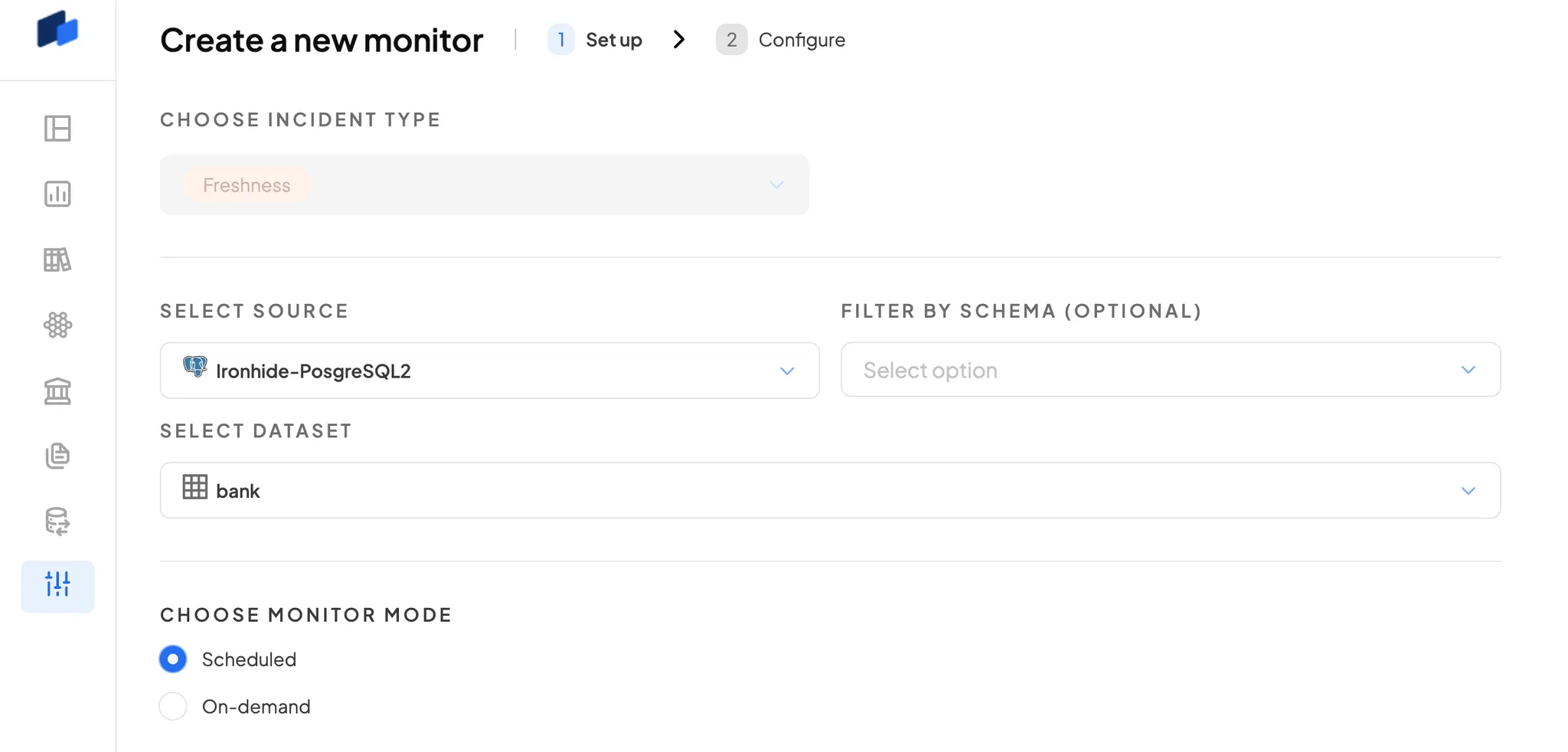Click the blue app logo in sidebar
The height and width of the screenshot is (752, 1568).
[x=57, y=30]
